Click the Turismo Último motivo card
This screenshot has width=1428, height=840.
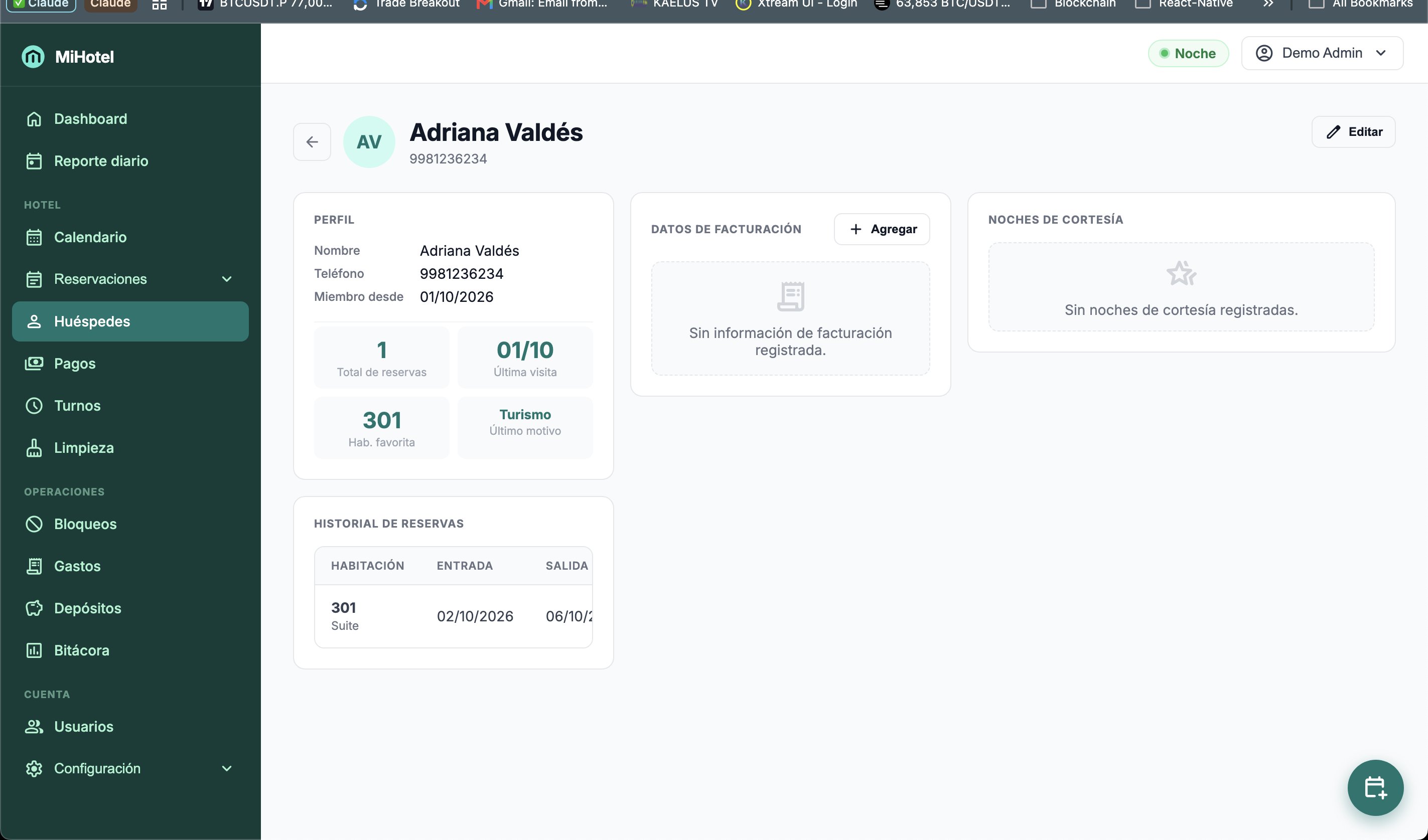pyautogui.click(x=525, y=428)
